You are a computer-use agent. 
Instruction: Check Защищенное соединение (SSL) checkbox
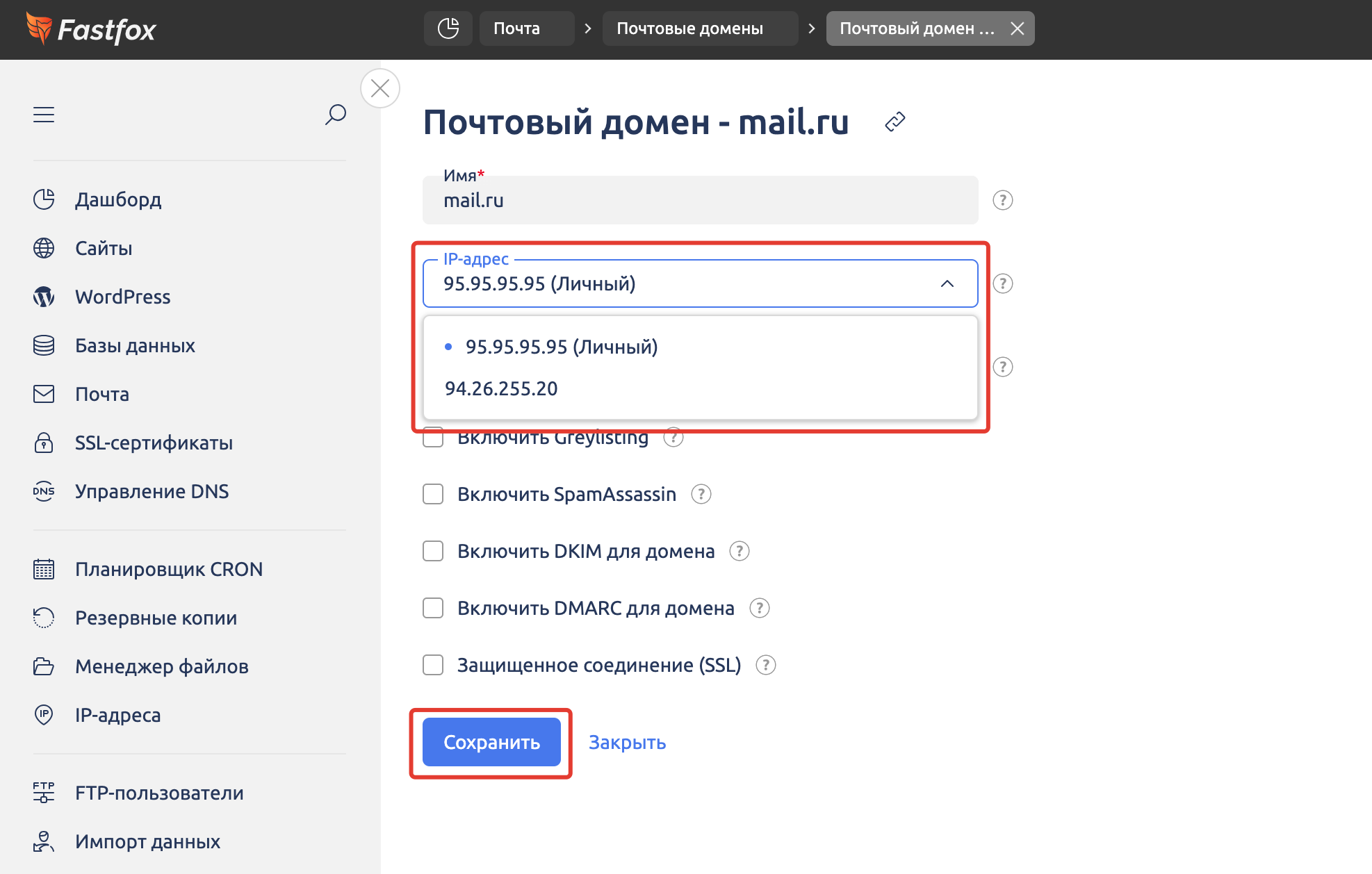click(x=433, y=665)
